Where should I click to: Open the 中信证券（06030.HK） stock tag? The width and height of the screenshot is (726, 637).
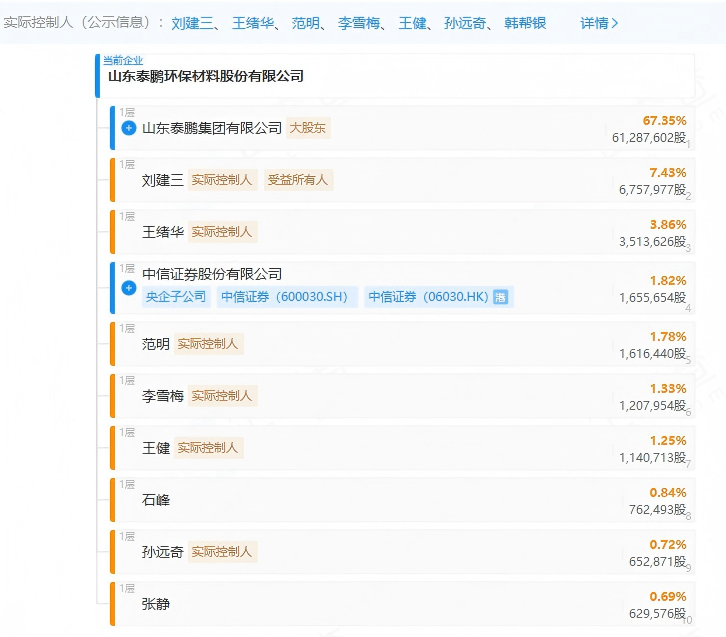click(x=428, y=297)
